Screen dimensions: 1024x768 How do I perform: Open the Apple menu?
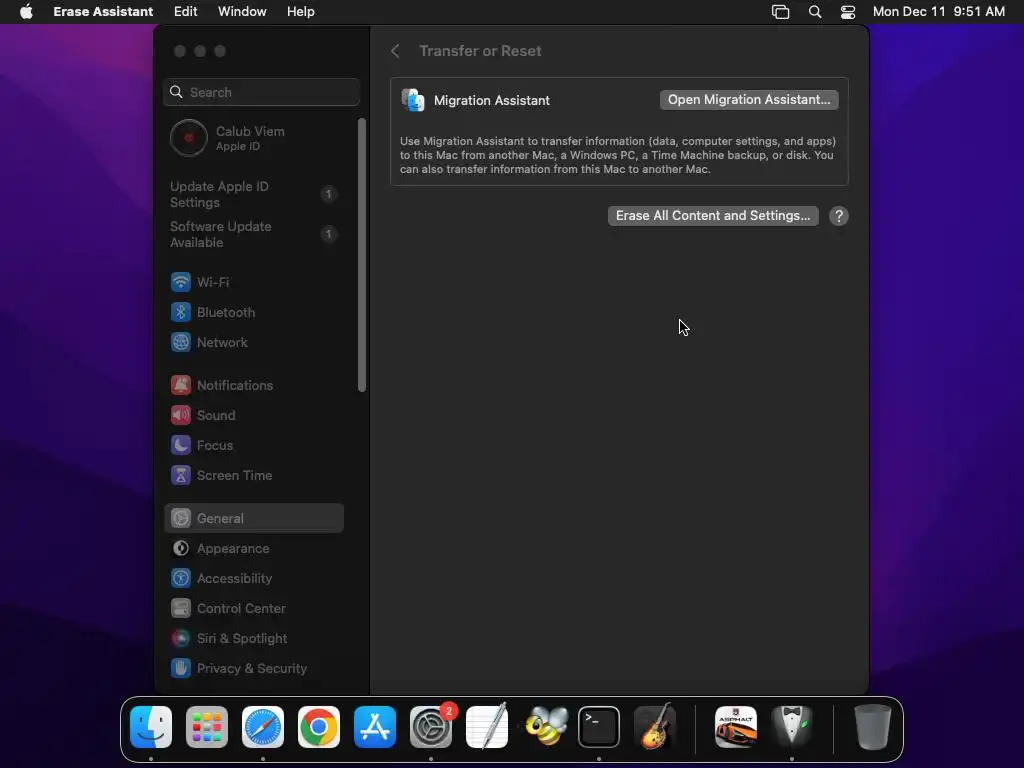click(x=26, y=11)
